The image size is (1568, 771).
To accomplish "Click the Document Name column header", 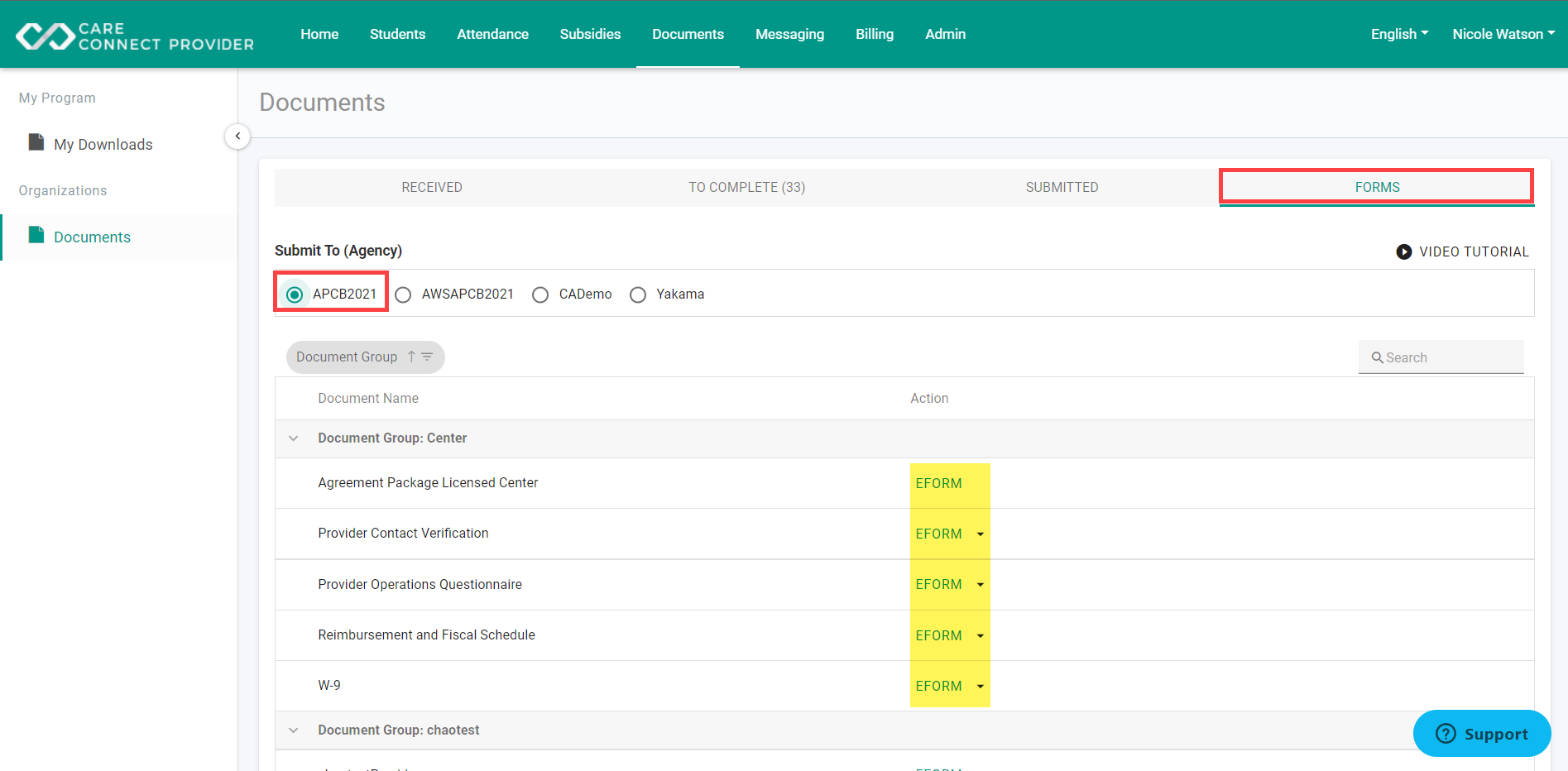I will [x=368, y=398].
